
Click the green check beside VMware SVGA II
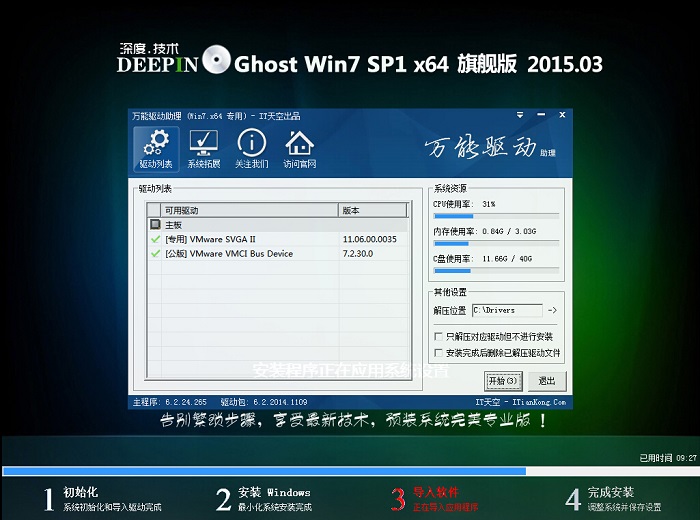155,240
